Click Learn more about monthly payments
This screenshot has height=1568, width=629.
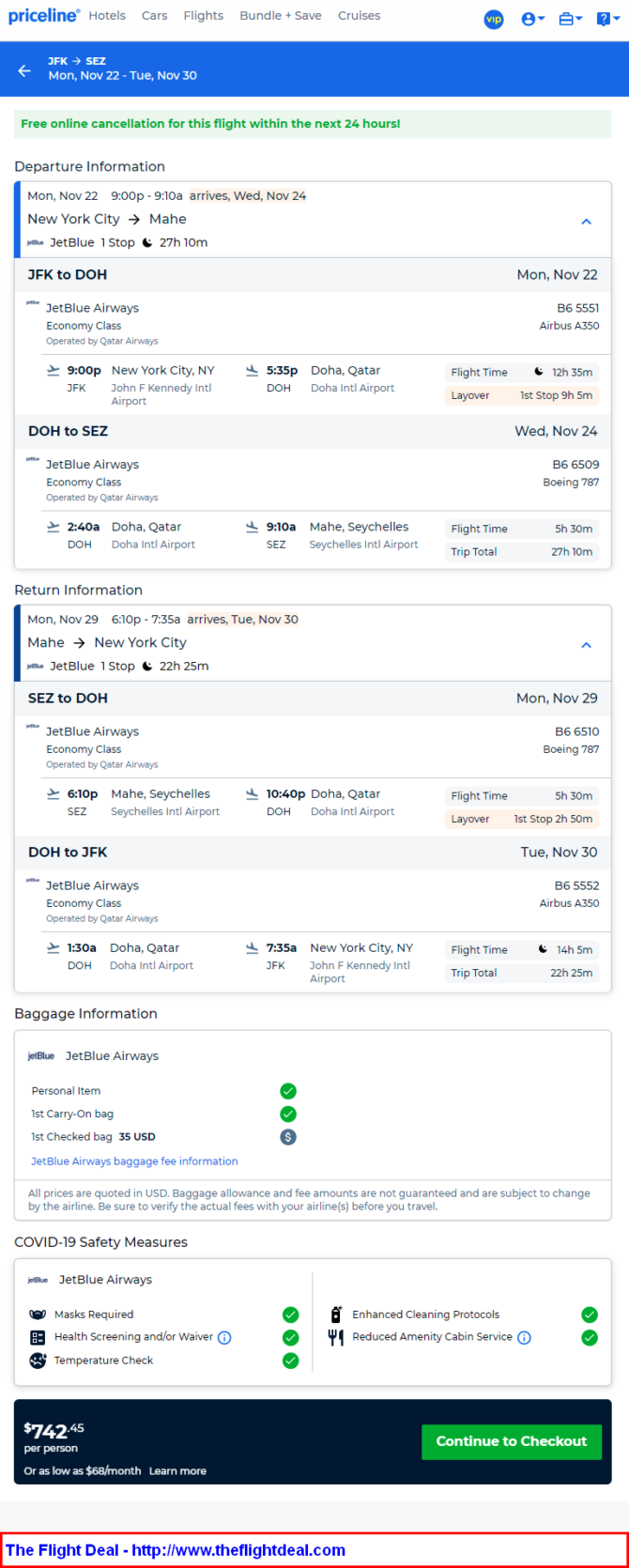177,1471
